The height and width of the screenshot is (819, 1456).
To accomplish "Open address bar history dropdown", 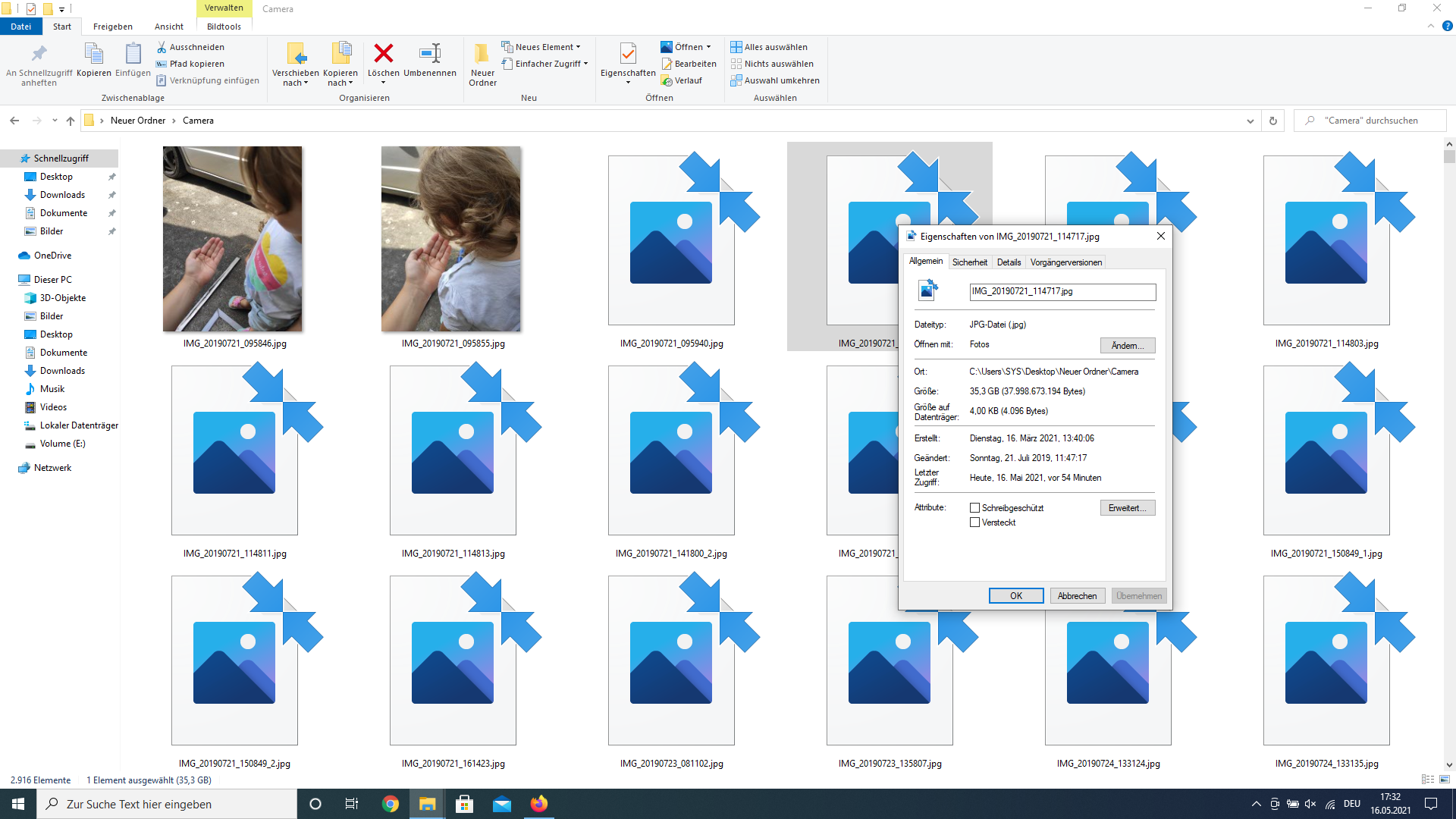I will pos(1250,121).
